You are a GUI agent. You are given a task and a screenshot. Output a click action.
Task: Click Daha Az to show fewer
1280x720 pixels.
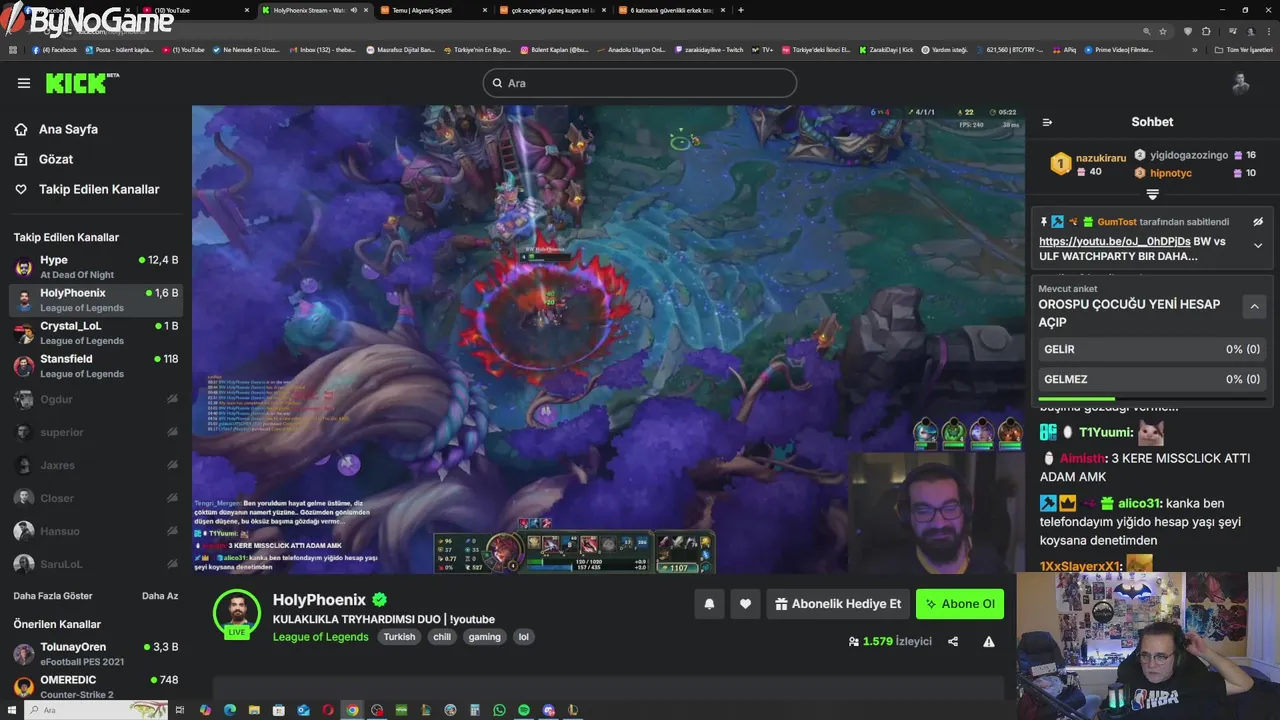[160, 596]
